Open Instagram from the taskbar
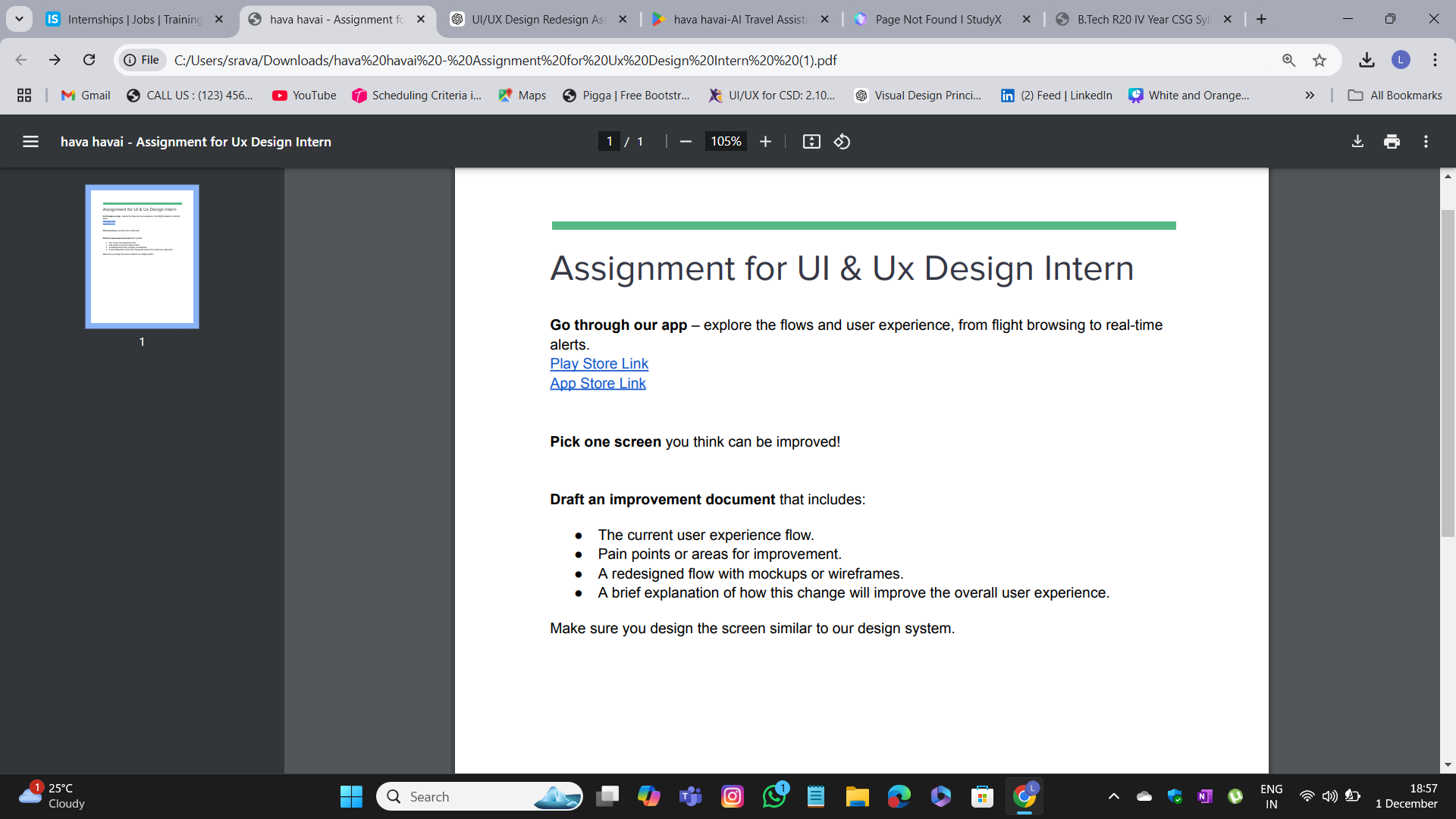The width and height of the screenshot is (1456, 819). click(733, 796)
